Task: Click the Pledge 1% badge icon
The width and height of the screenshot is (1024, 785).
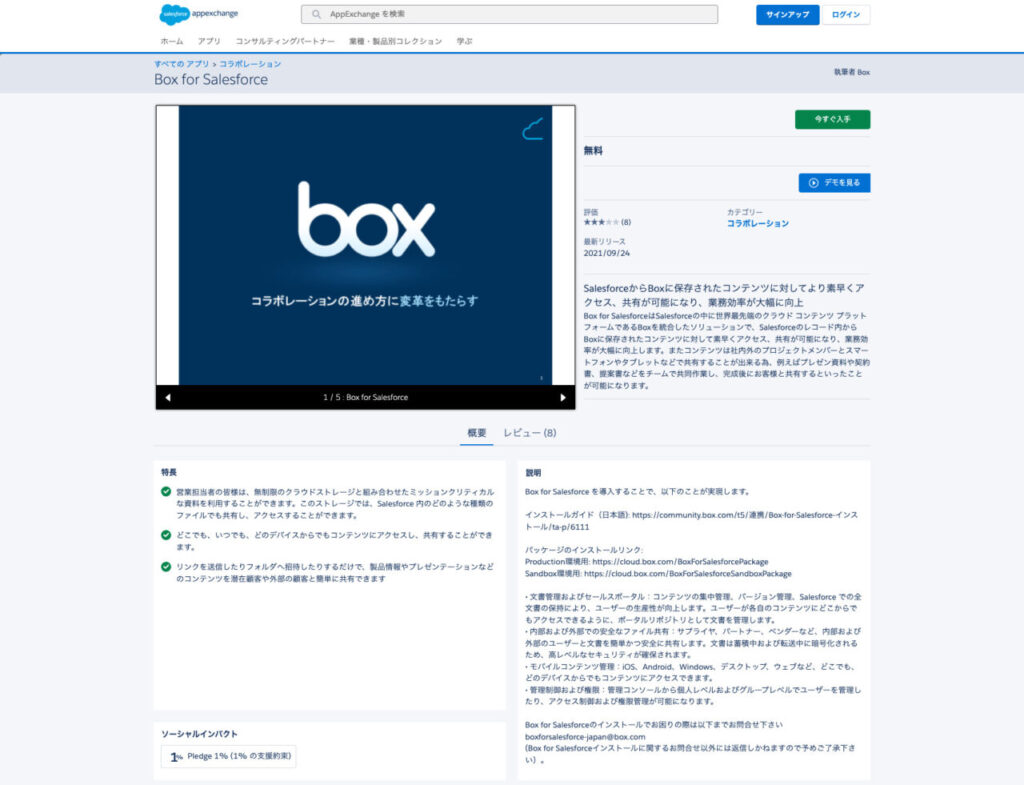Action: [176, 757]
